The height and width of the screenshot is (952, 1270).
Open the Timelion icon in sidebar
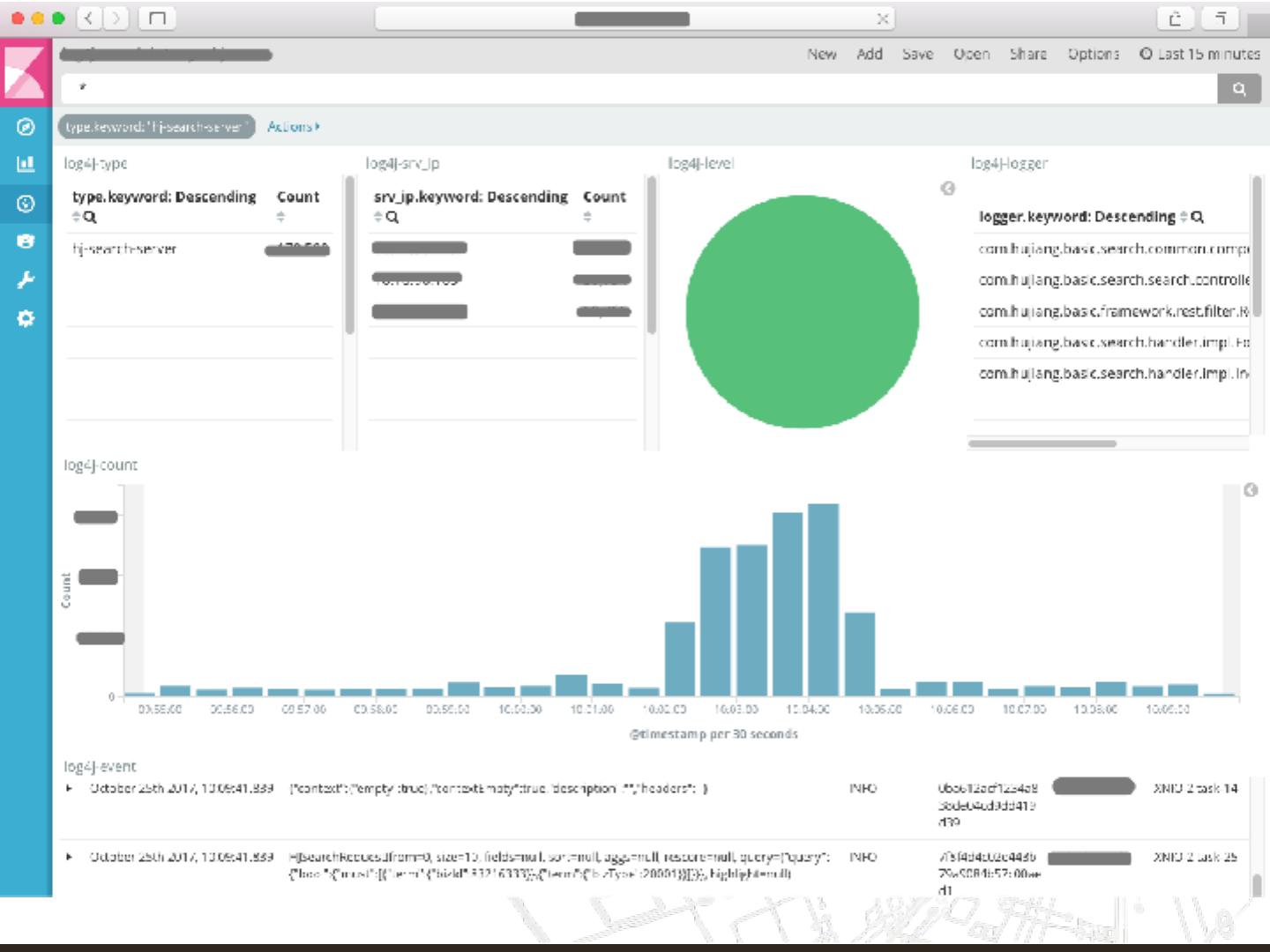click(26, 241)
